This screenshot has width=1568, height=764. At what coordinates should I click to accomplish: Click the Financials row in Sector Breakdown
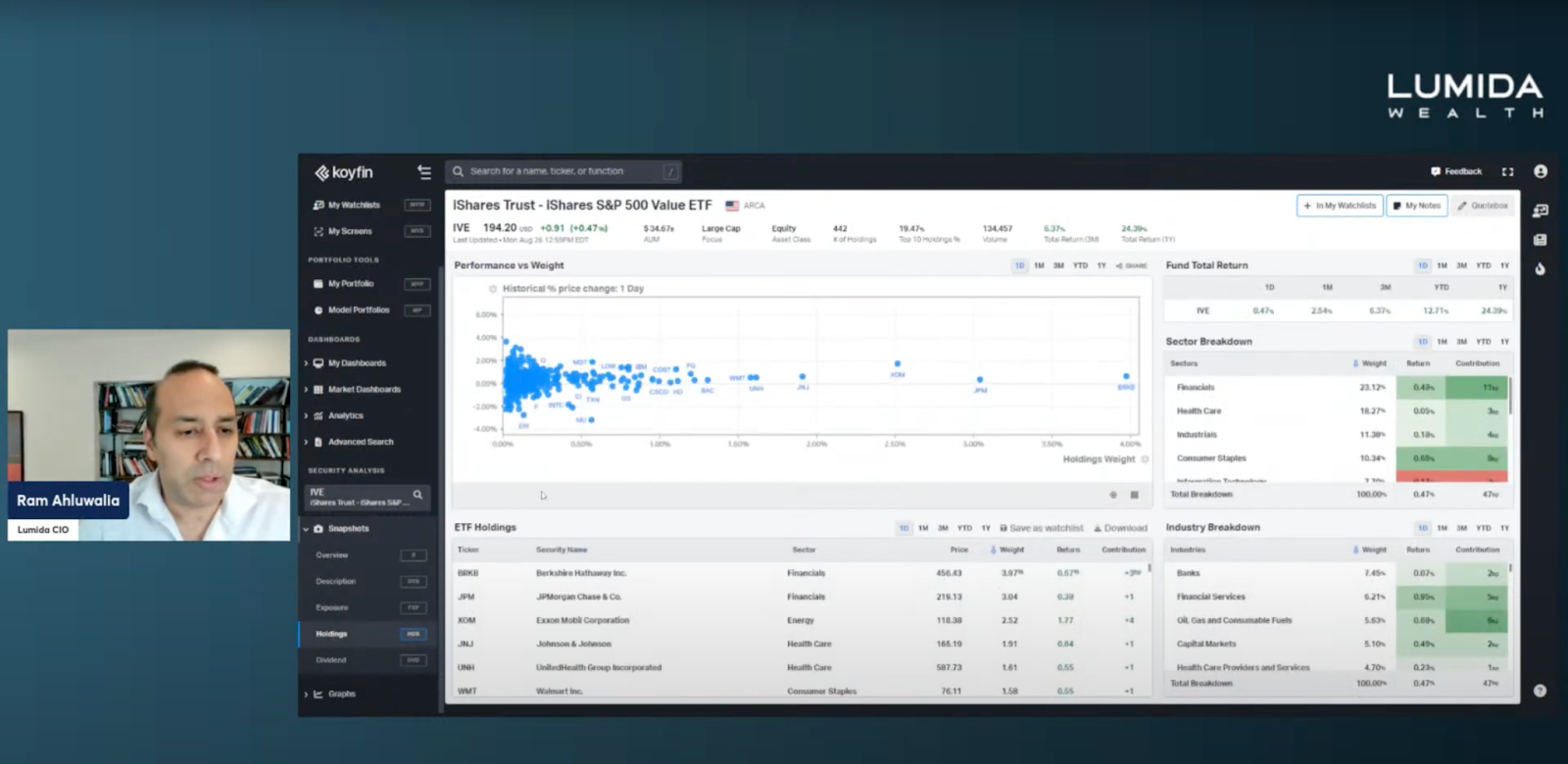(x=1337, y=388)
